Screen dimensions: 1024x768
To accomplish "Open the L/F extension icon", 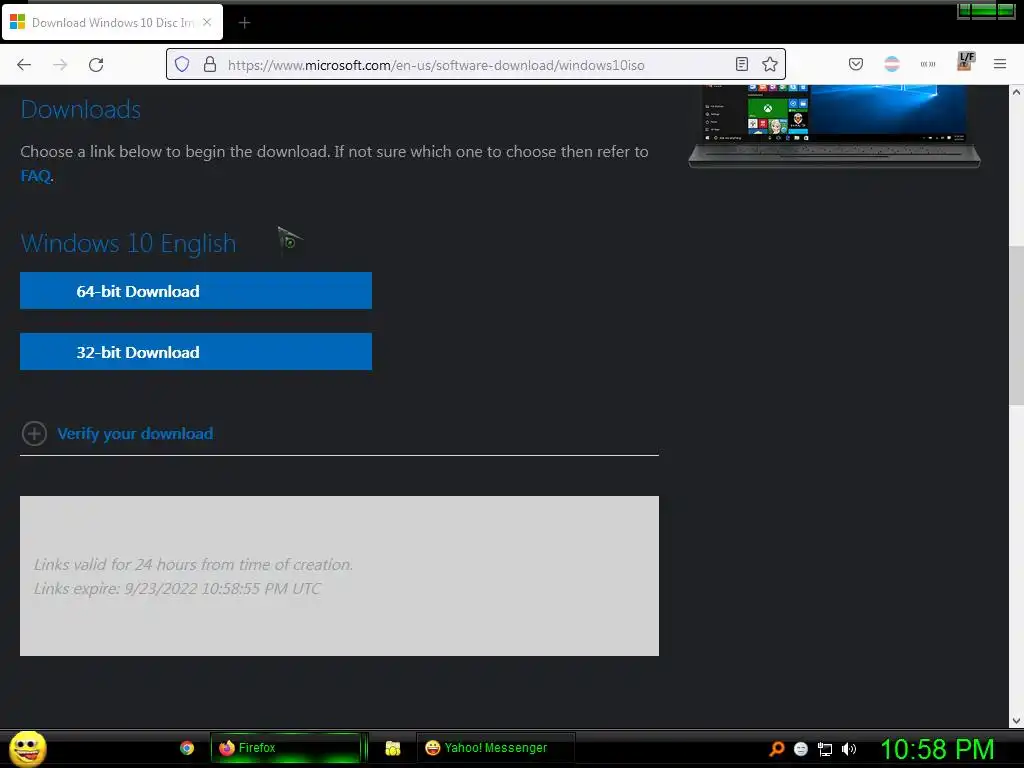I will click(965, 61).
